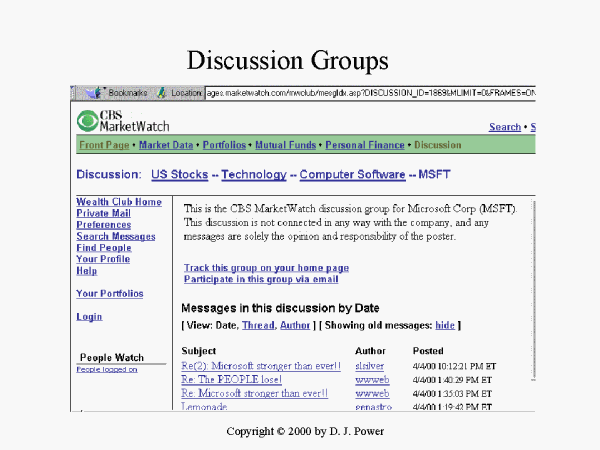Open Private Mail in sidebar
This screenshot has width=600, height=450.
point(103,213)
